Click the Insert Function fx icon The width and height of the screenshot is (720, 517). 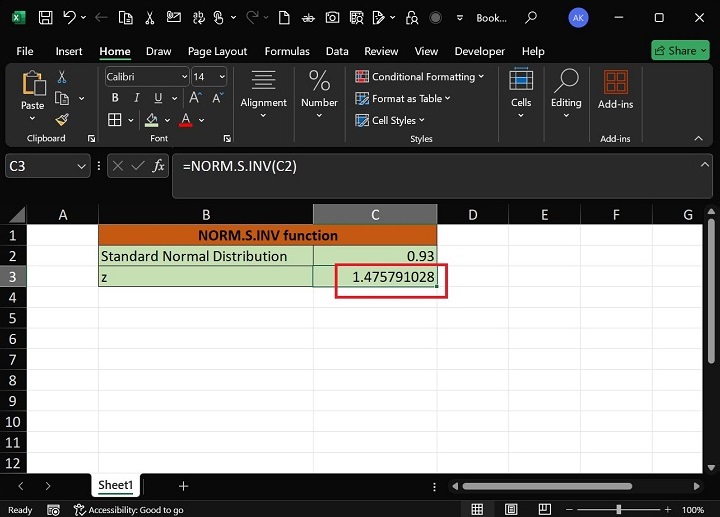tap(158, 166)
